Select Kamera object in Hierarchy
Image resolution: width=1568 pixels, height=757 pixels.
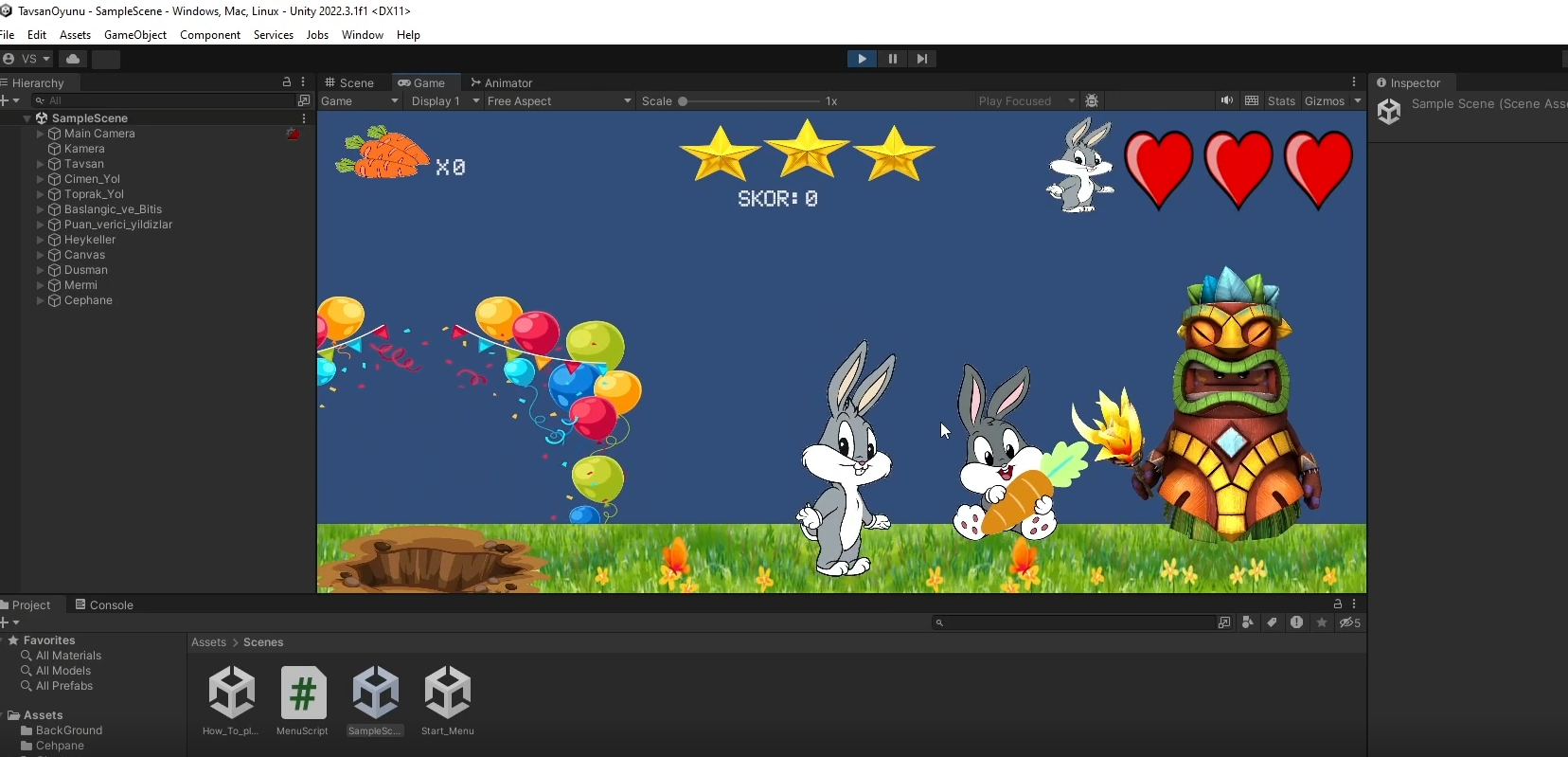[84, 149]
